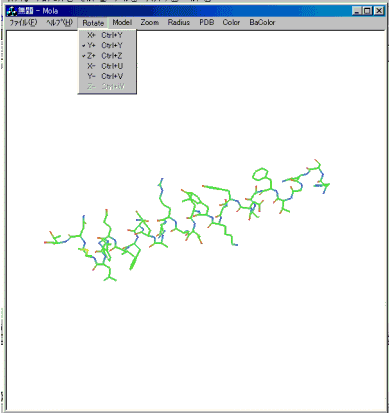Screen dimensions: 389x416
Task: Open the PDB menu
Action: tap(207, 22)
